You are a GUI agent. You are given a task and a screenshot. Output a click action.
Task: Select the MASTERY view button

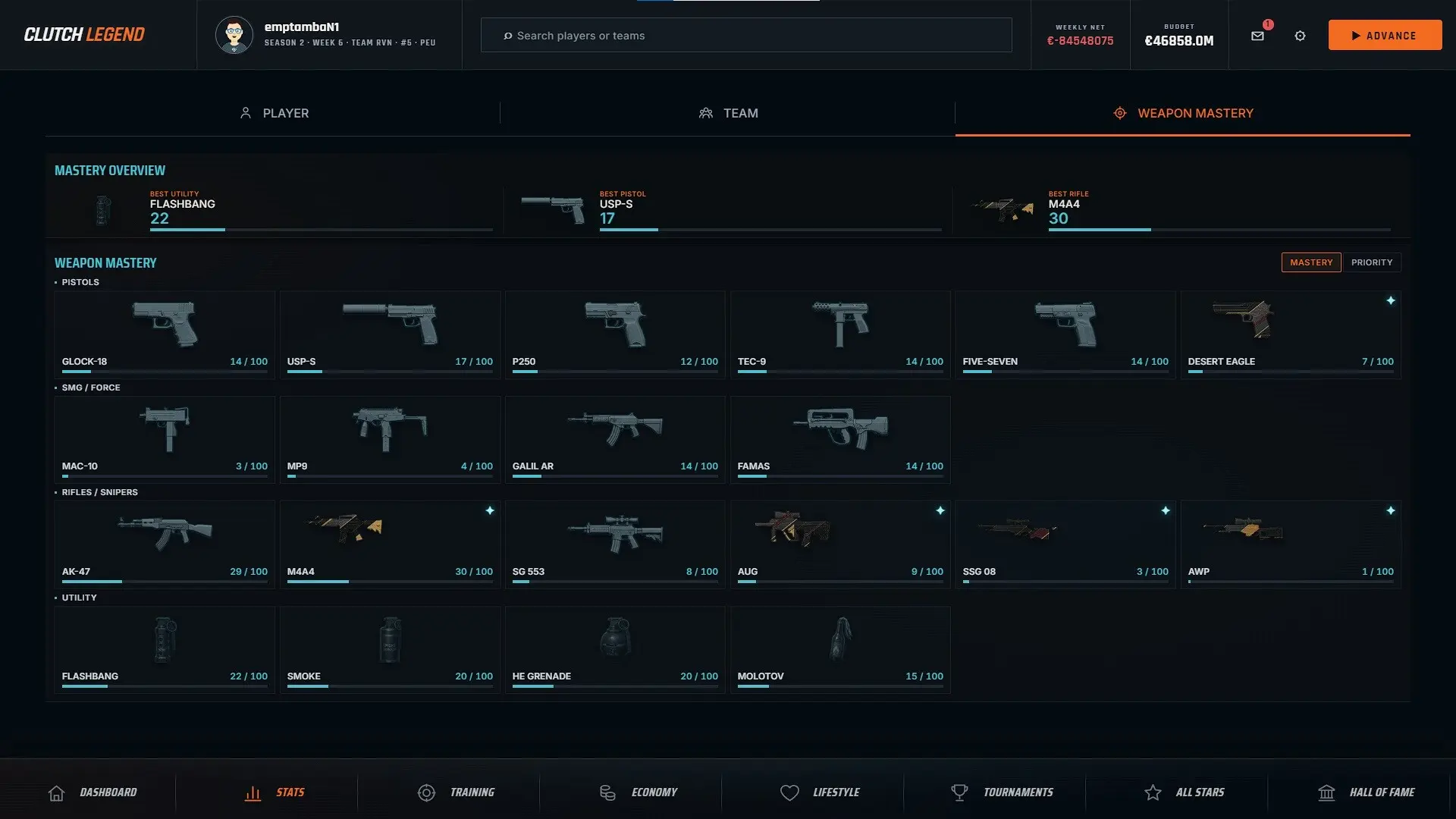coord(1311,262)
